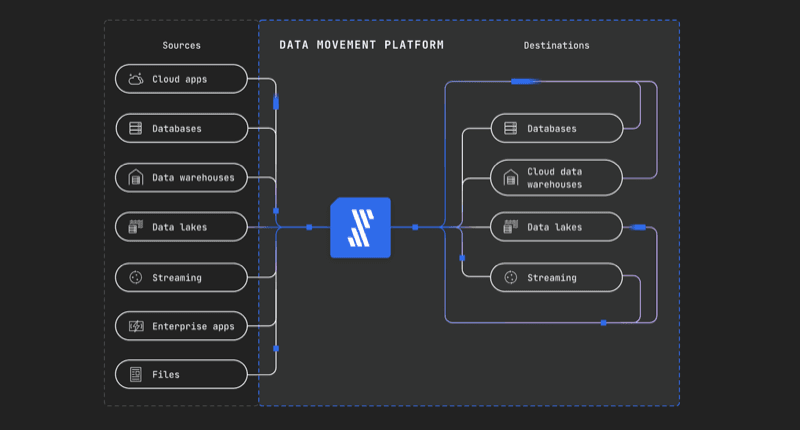
Task: Click the Cloud apps source label
Action: pos(181,79)
